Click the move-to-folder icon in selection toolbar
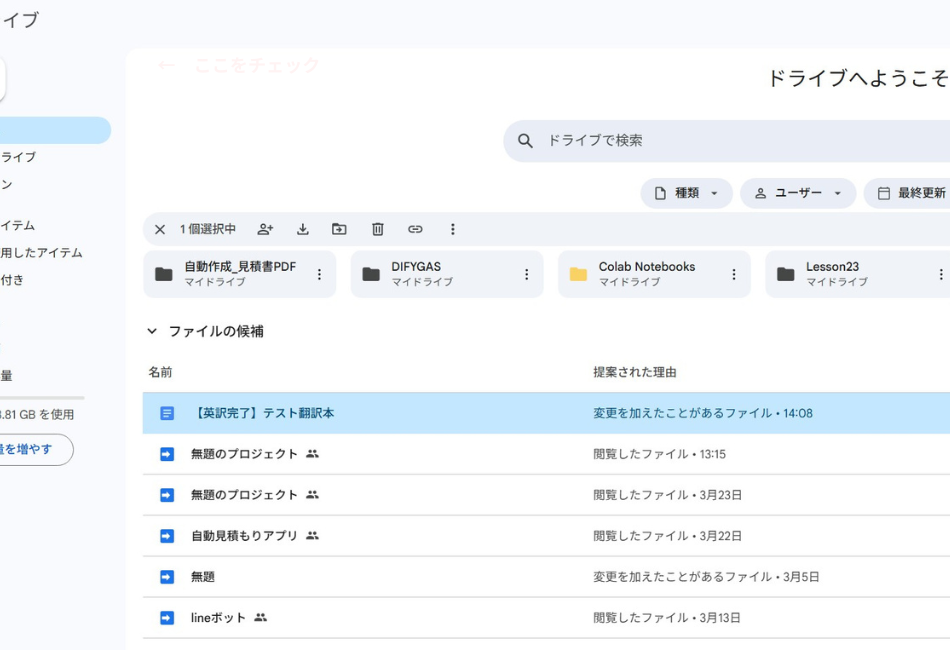Image resolution: width=950 pixels, height=650 pixels. point(340,229)
